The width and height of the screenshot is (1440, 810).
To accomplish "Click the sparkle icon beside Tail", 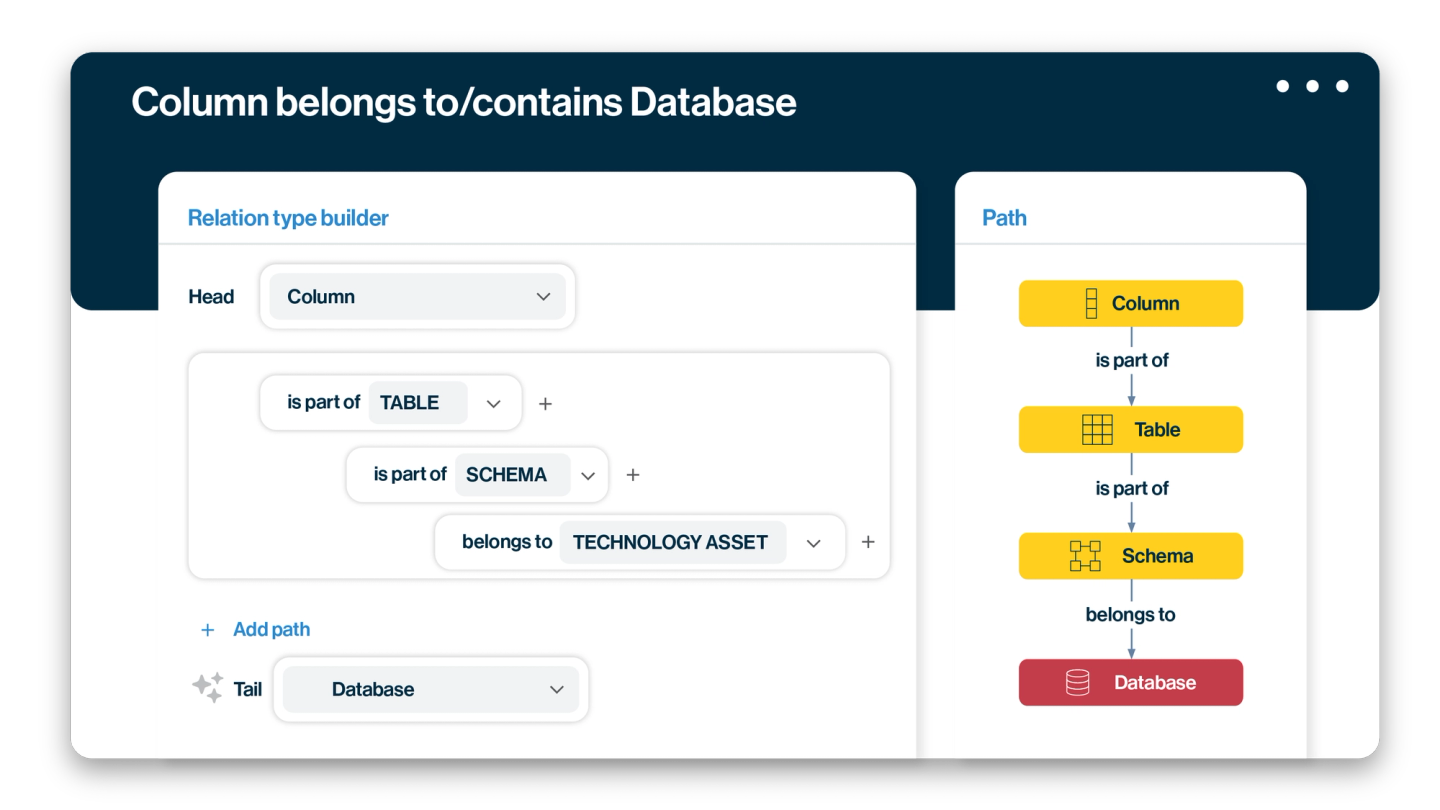I will [x=207, y=688].
